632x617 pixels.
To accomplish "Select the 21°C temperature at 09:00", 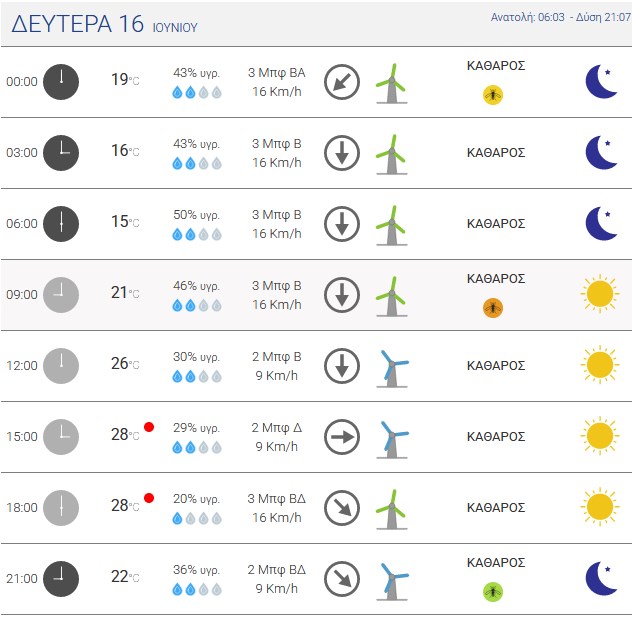I will click(x=125, y=293).
